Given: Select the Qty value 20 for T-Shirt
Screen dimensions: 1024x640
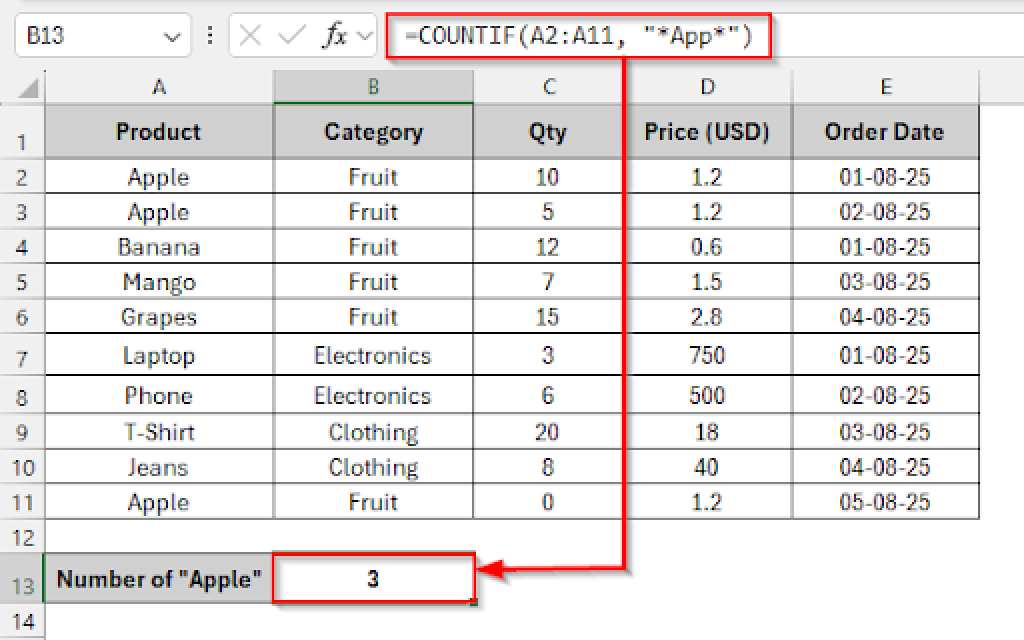Looking at the screenshot, I should coord(548,431).
